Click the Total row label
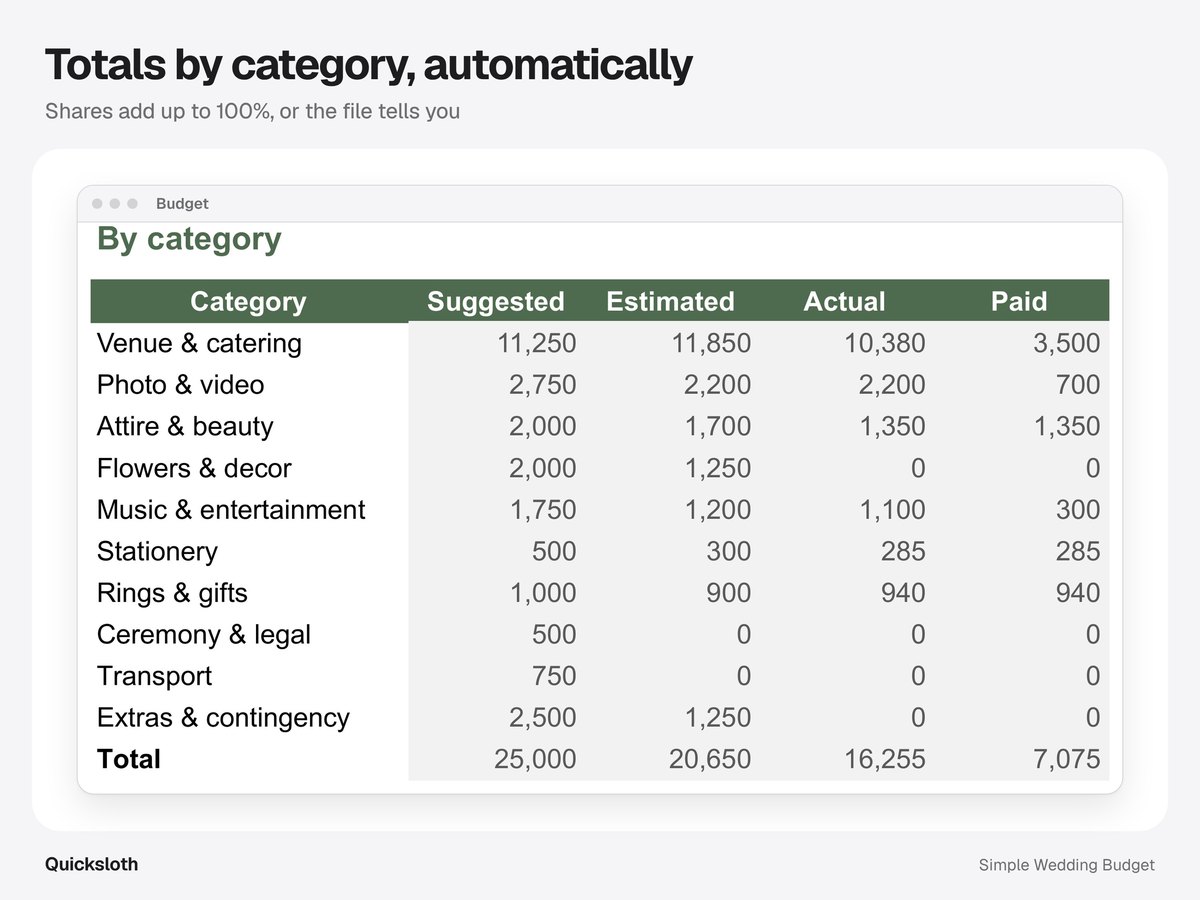This screenshot has width=1200, height=900. click(x=129, y=760)
